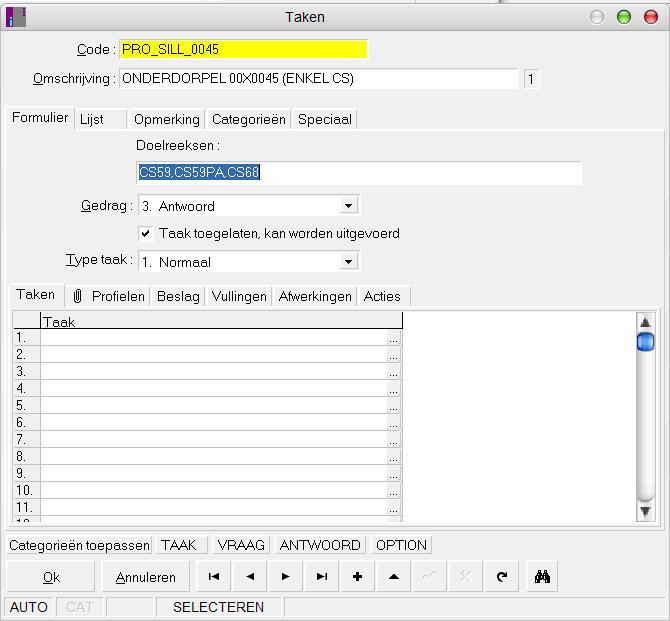Open browse ellipsis for task row 2
This screenshot has height=621, width=670.
394,355
